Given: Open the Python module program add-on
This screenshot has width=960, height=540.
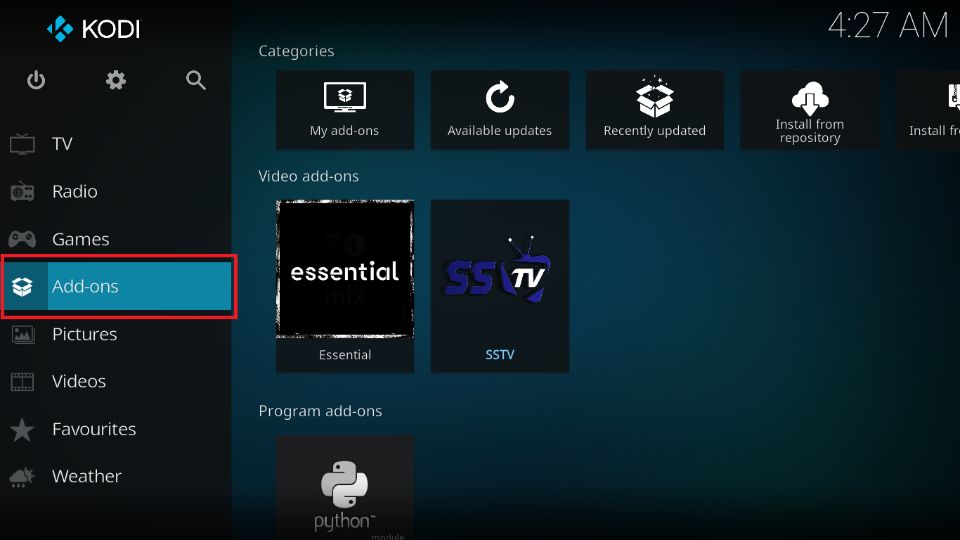Looking at the screenshot, I should pos(345,488).
